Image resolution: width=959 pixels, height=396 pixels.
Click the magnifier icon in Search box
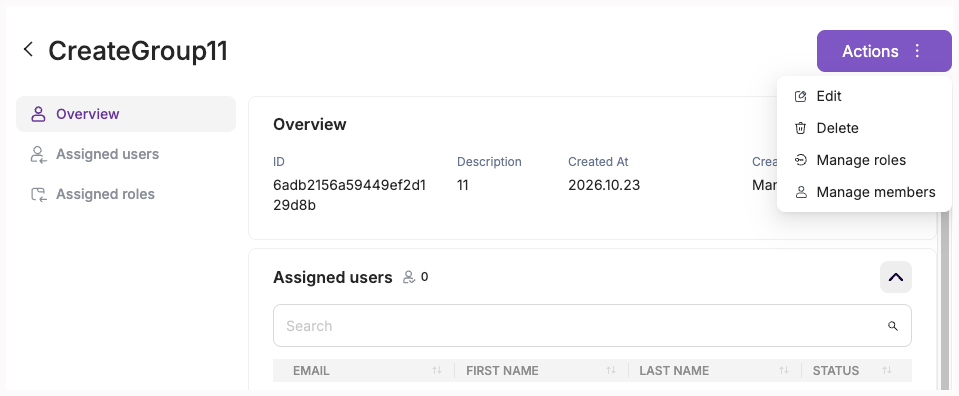pyautogui.click(x=893, y=326)
